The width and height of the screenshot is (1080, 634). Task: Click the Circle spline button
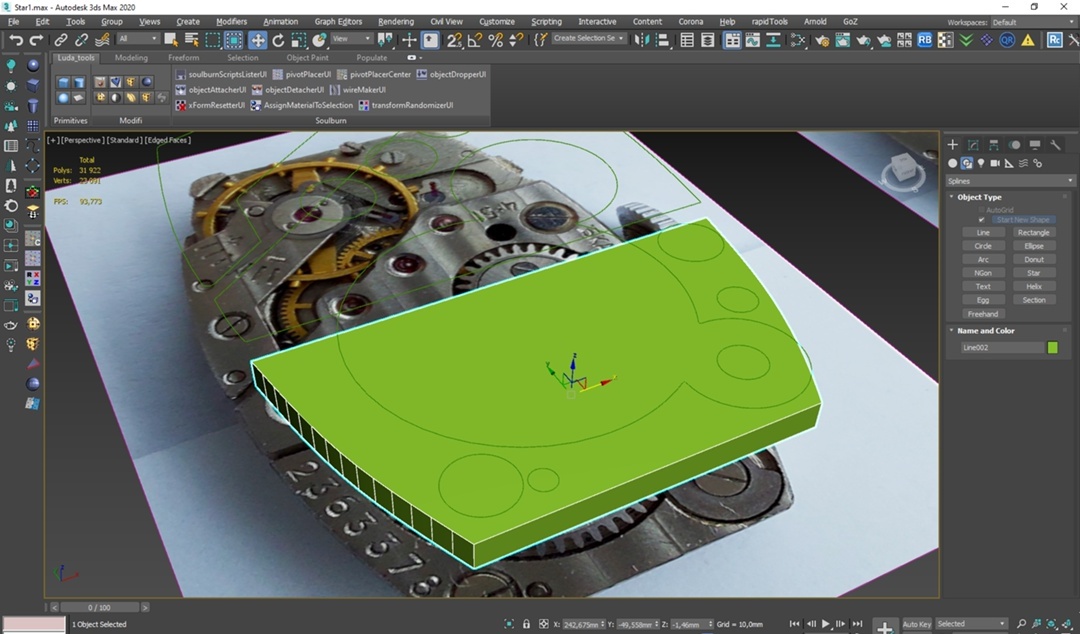983,246
